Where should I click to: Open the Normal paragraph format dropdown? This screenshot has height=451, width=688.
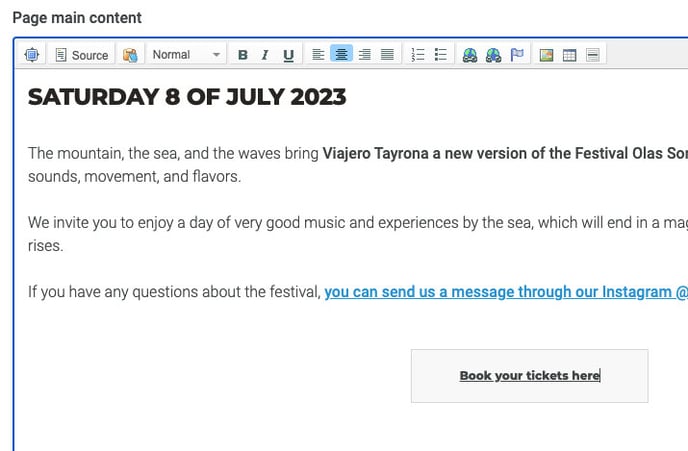click(186, 55)
